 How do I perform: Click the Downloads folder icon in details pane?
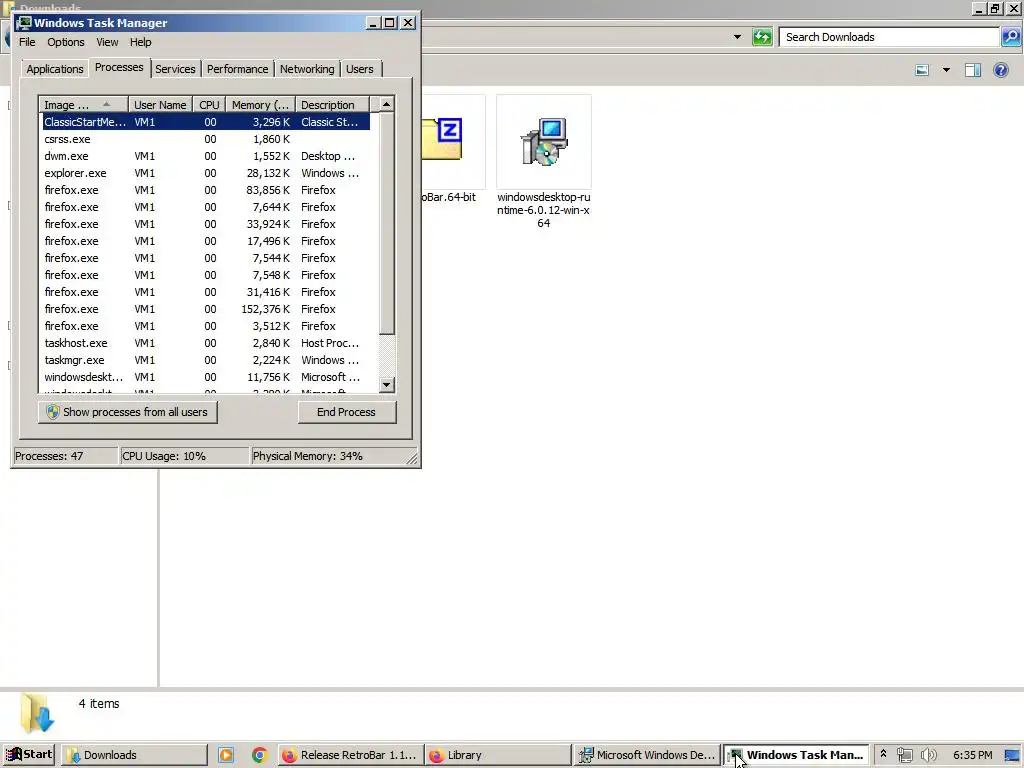(37, 713)
